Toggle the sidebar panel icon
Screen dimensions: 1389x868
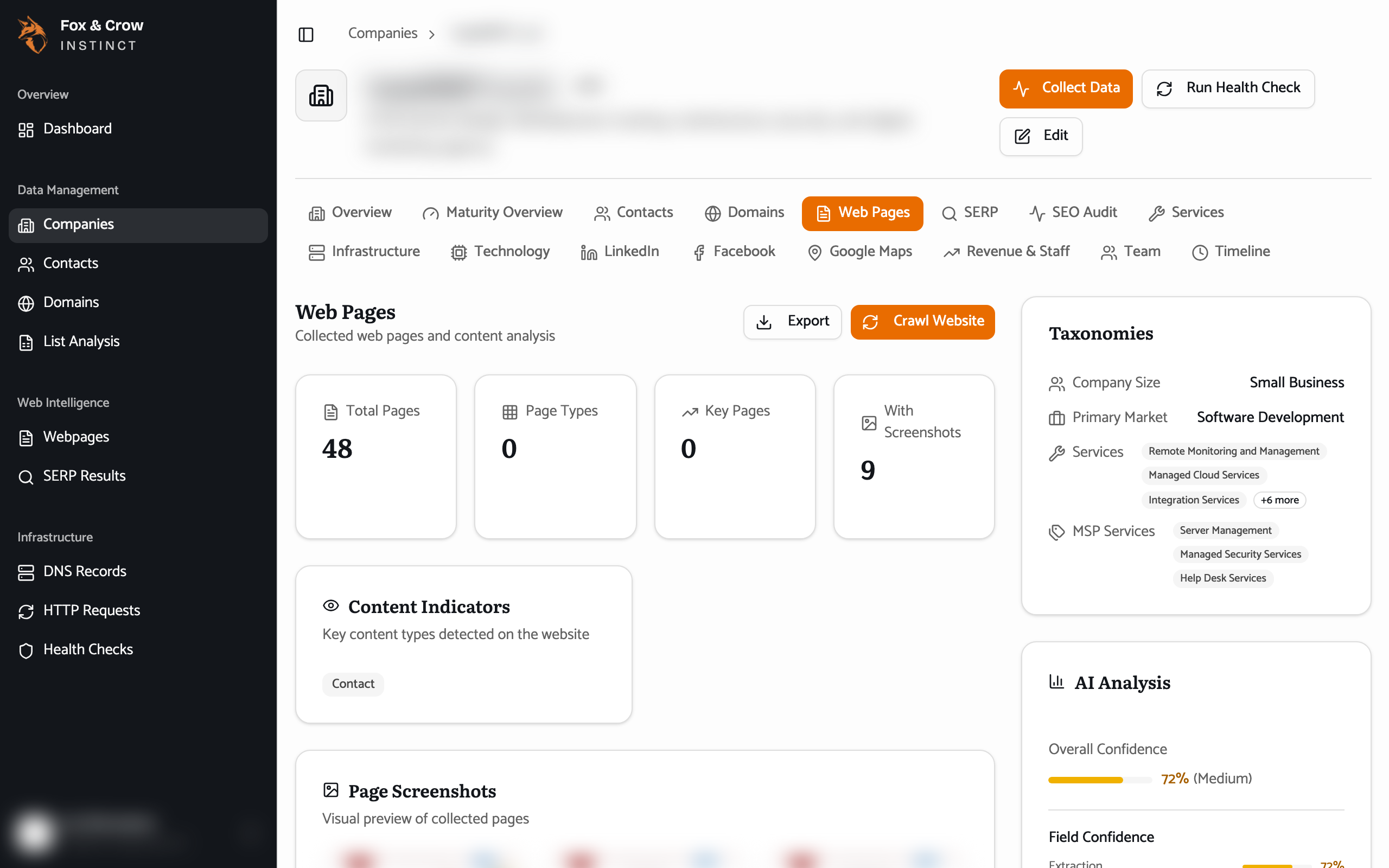(x=306, y=34)
